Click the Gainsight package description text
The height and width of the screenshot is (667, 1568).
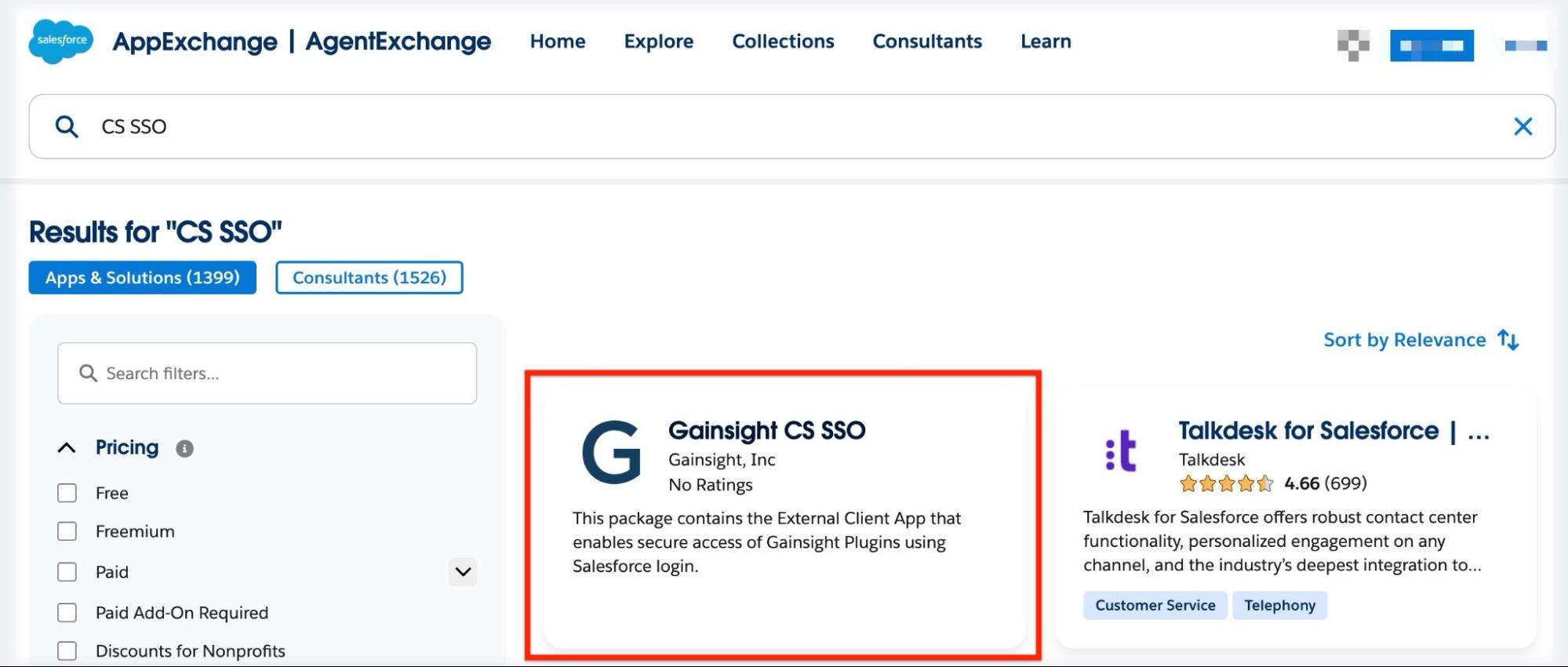[766, 542]
